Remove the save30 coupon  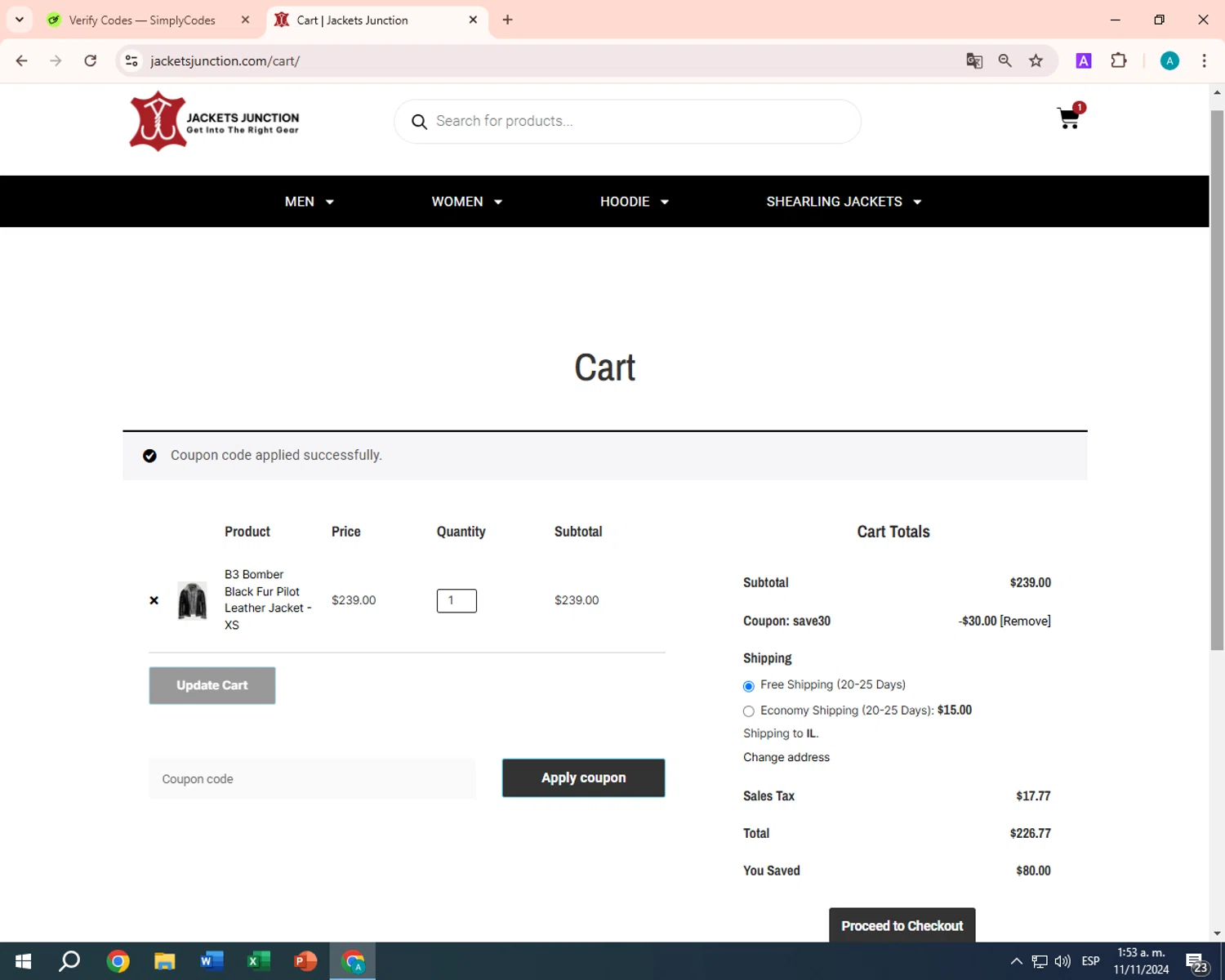(1026, 621)
